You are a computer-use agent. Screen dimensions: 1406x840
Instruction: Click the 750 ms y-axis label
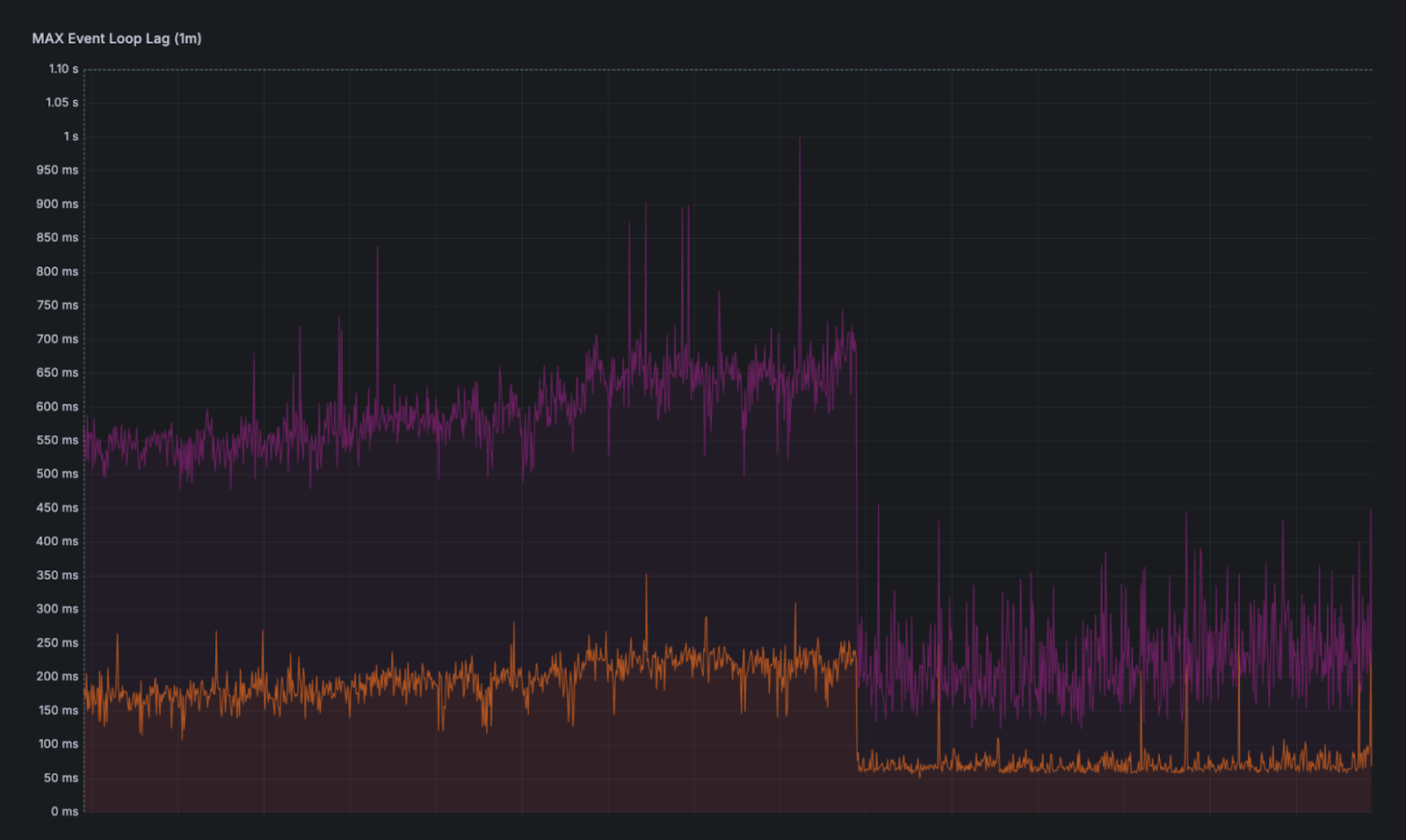(x=57, y=305)
